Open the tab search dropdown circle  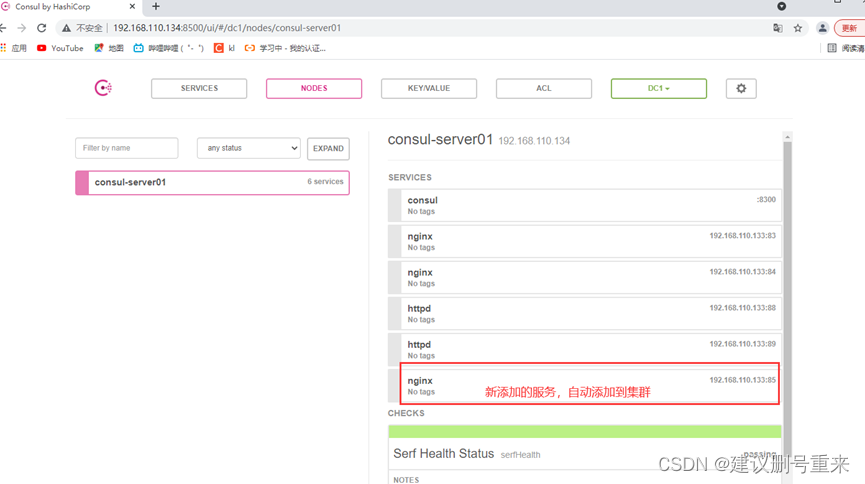[782, 6]
